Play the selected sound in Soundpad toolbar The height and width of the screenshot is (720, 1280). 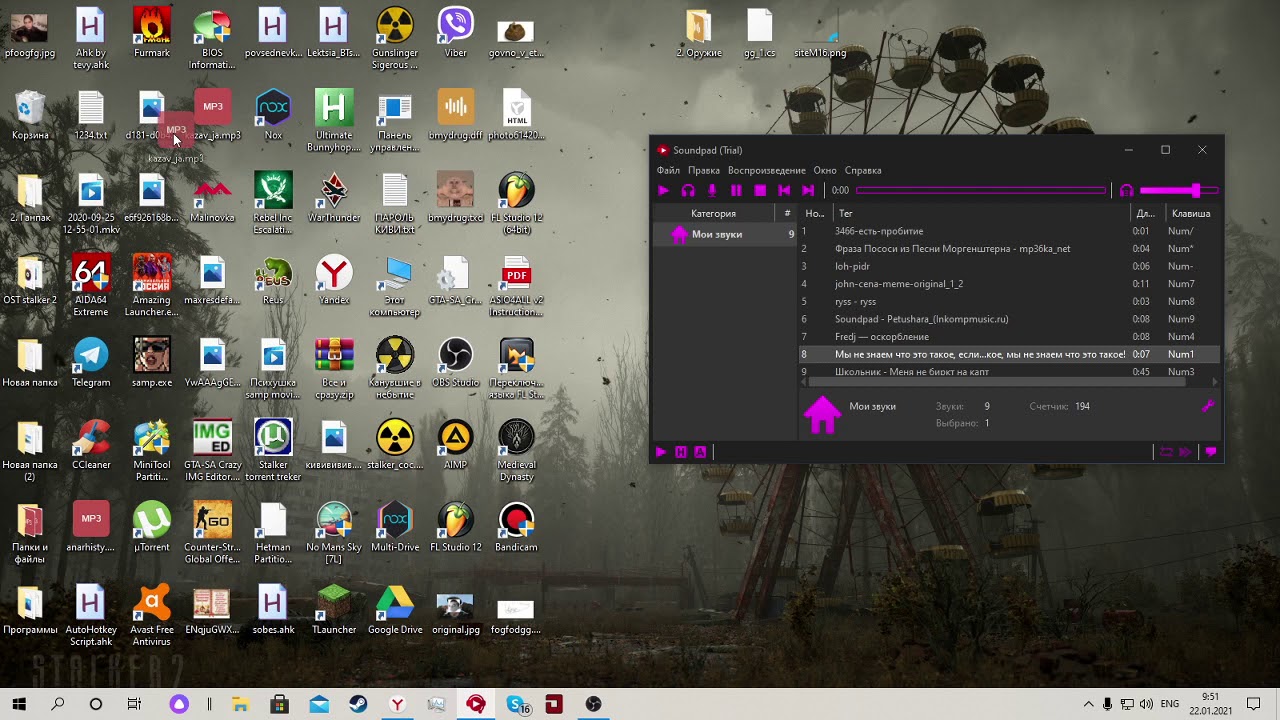(663, 190)
